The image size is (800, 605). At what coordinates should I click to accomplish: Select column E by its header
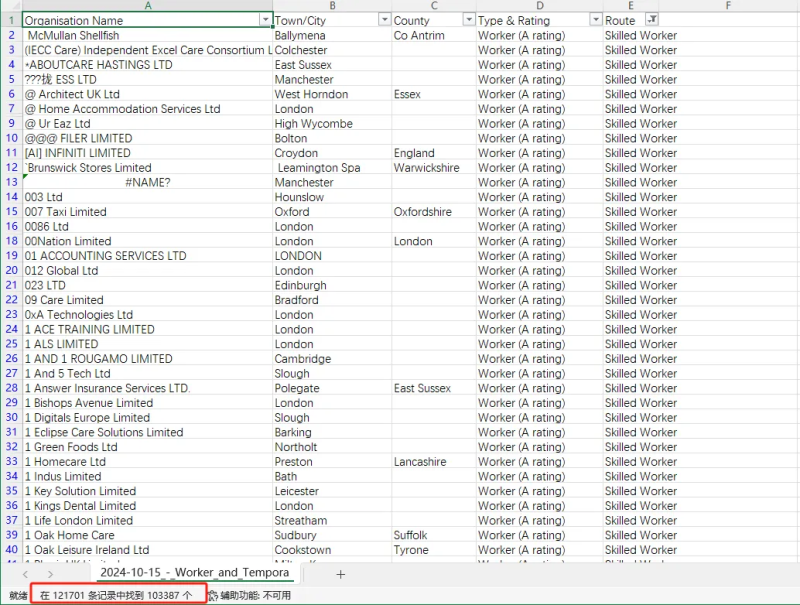631,6
